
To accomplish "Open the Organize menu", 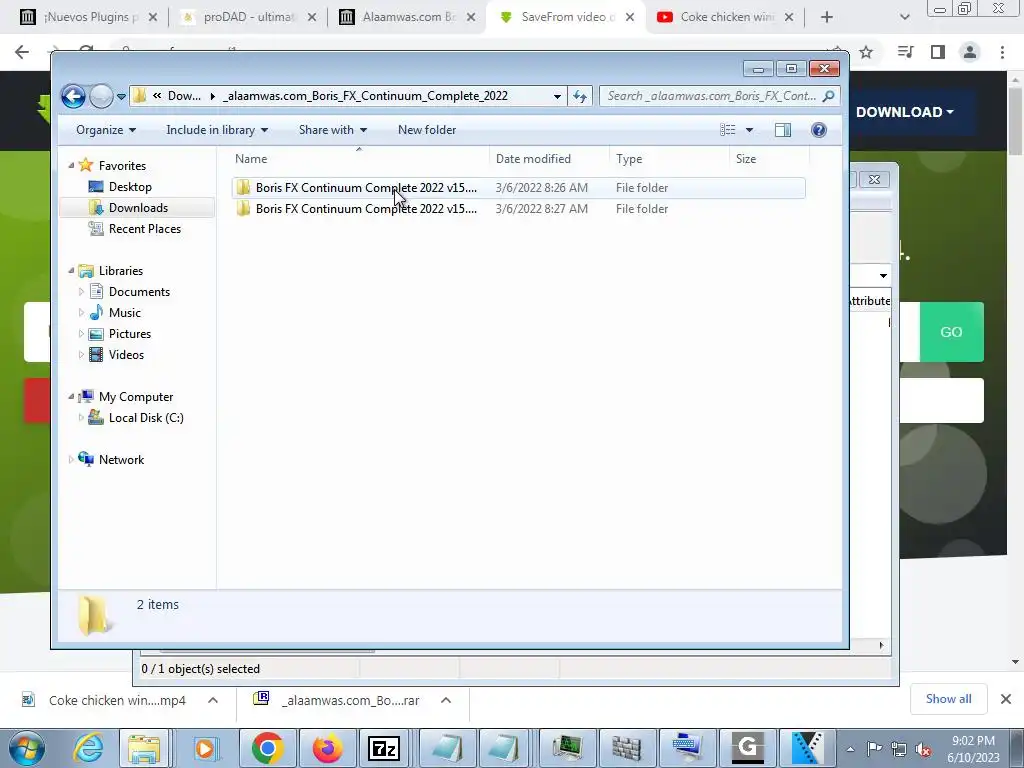I will [106, 130].
